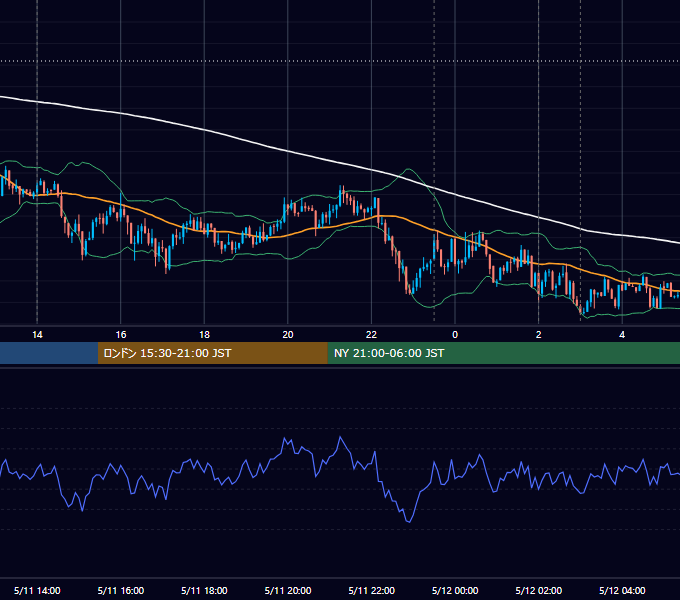Click the 5/11 16:00 time label
The height and width of the screenshot is (600, 680).
[121, 590]
